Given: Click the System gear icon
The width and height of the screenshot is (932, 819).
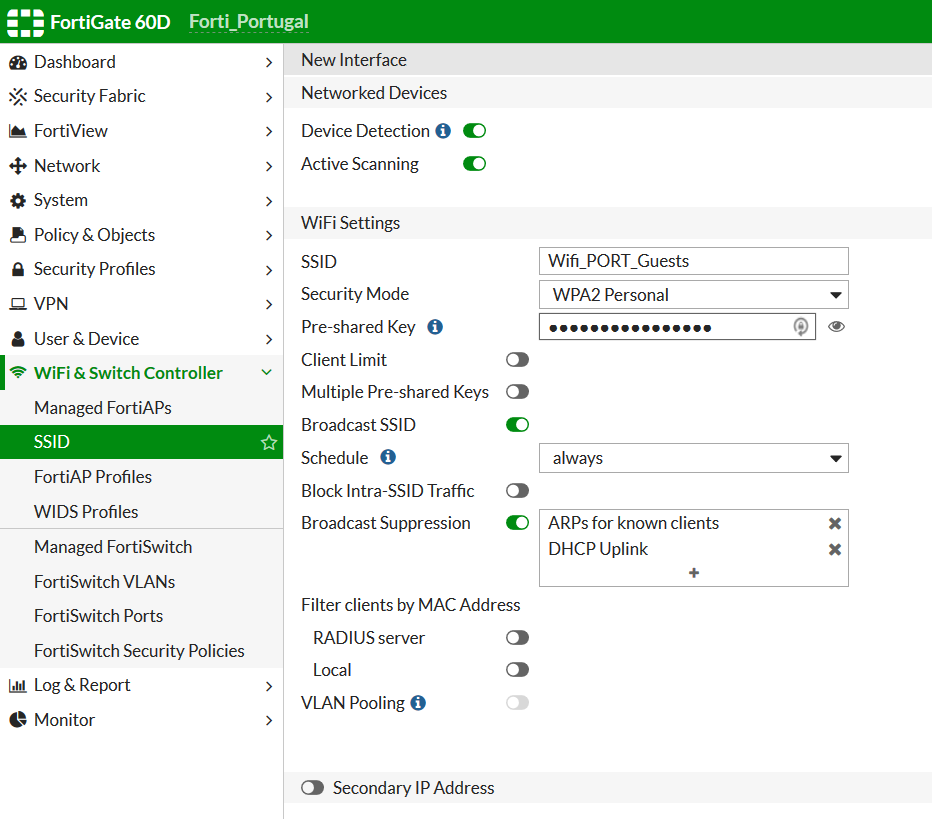Looking at the screenshot, I should coord(18,201).
